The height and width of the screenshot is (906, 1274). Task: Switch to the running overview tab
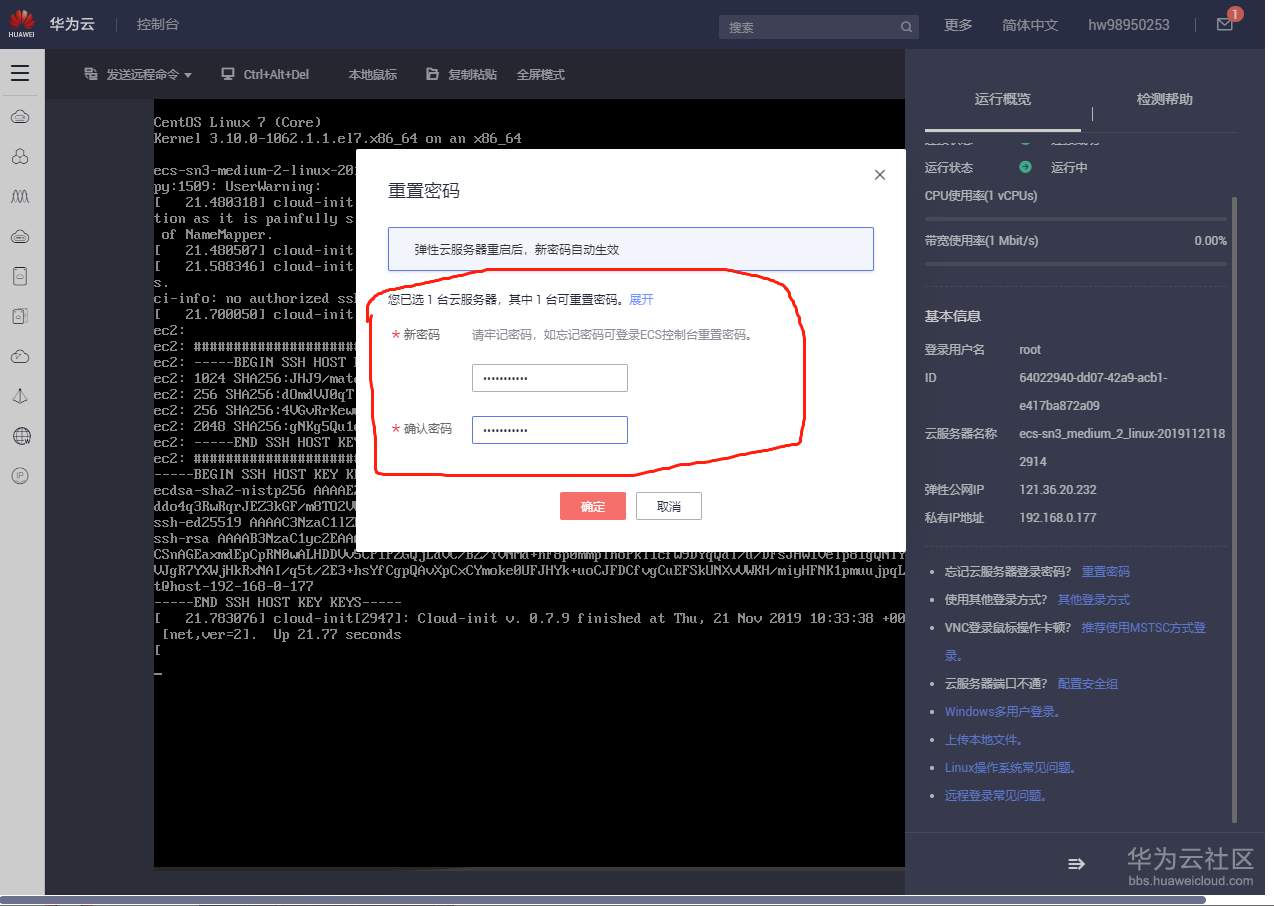1003,99
